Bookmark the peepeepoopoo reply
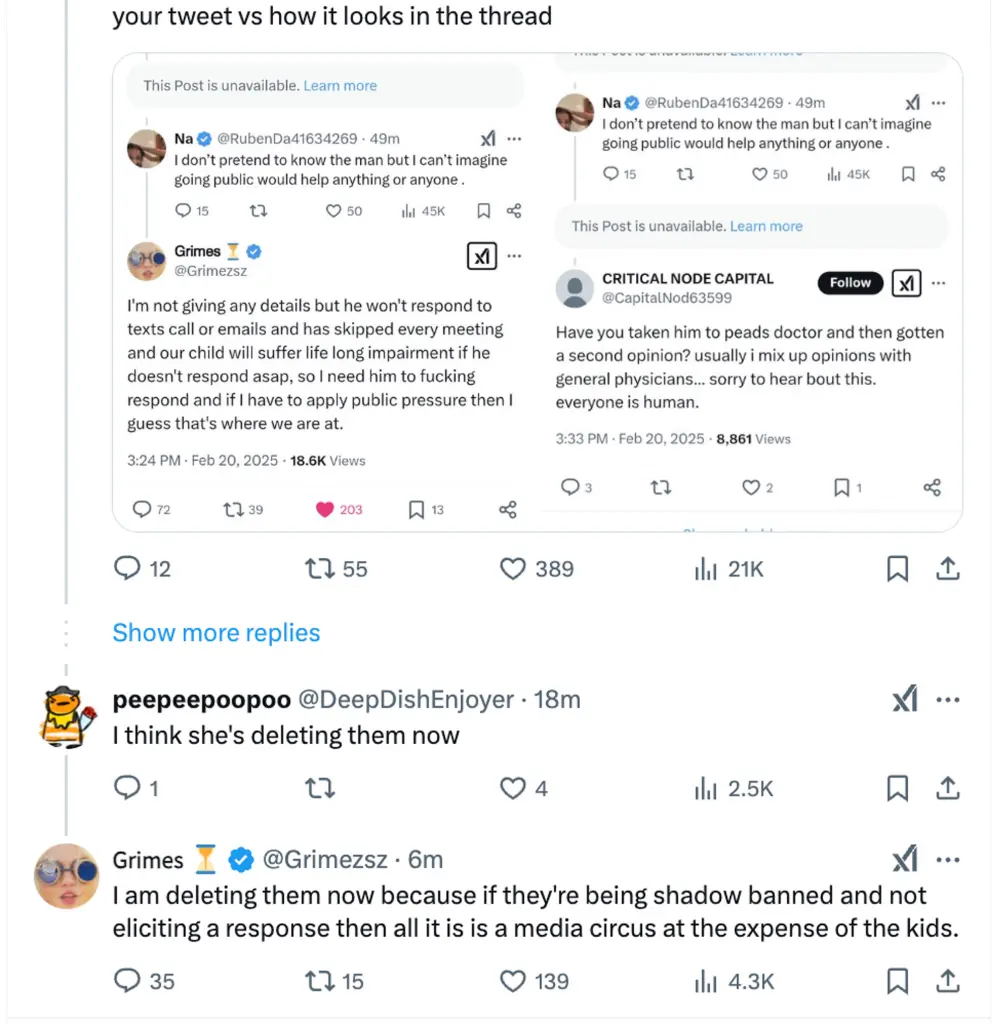 (898, 789)
